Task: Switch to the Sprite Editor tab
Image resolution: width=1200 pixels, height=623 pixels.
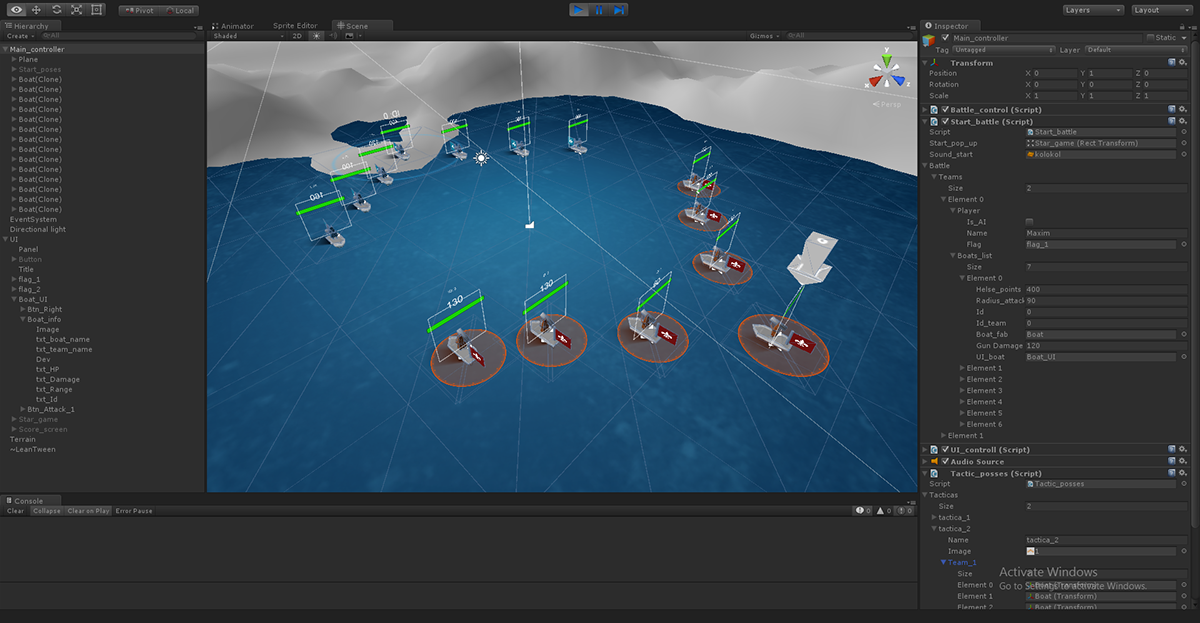Action: [x=294, y=26]
